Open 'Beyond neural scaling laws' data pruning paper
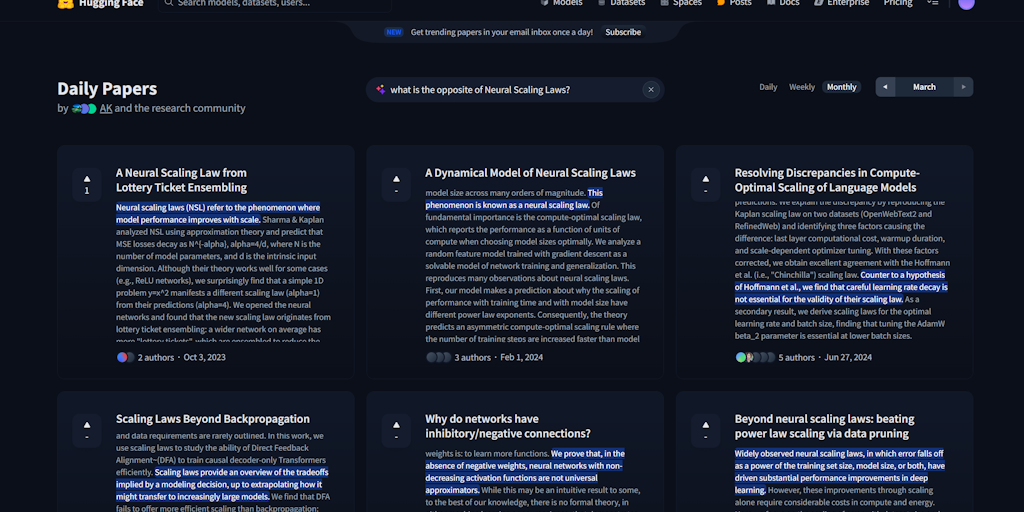The width and height of the screenshot is (1024, 512). pos(824,426)
